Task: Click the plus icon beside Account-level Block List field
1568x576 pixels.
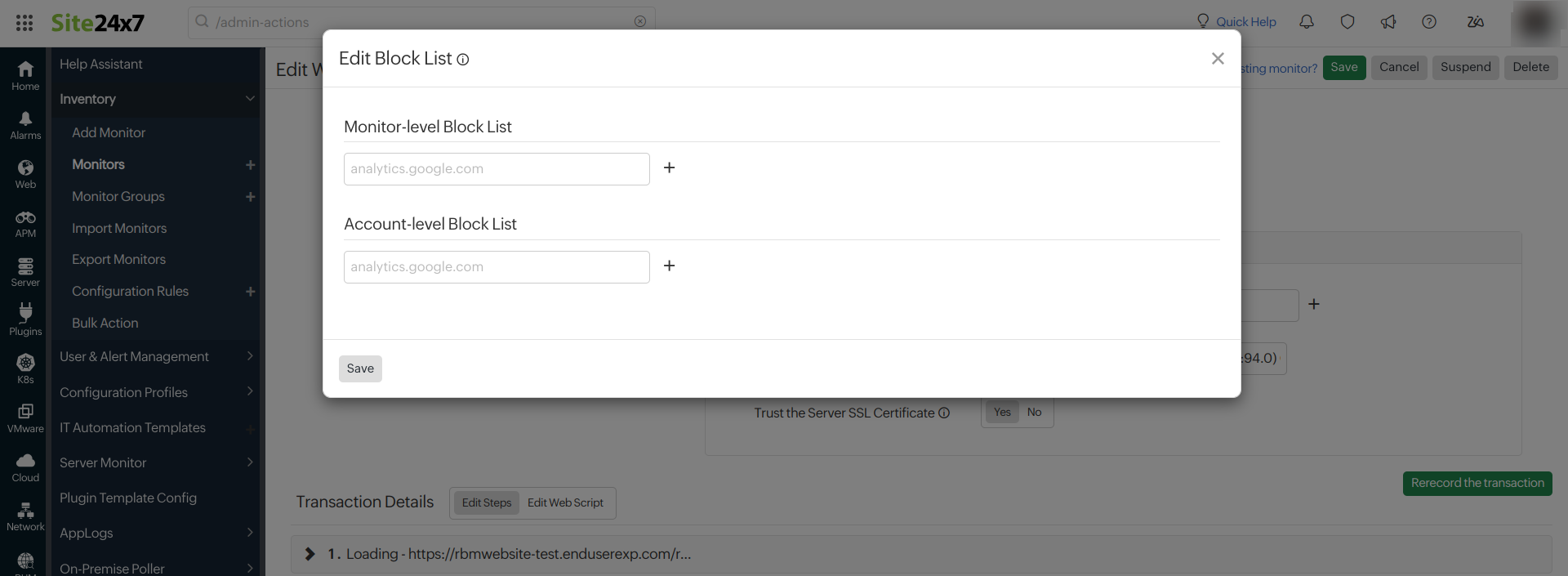Action: [669, 266]
